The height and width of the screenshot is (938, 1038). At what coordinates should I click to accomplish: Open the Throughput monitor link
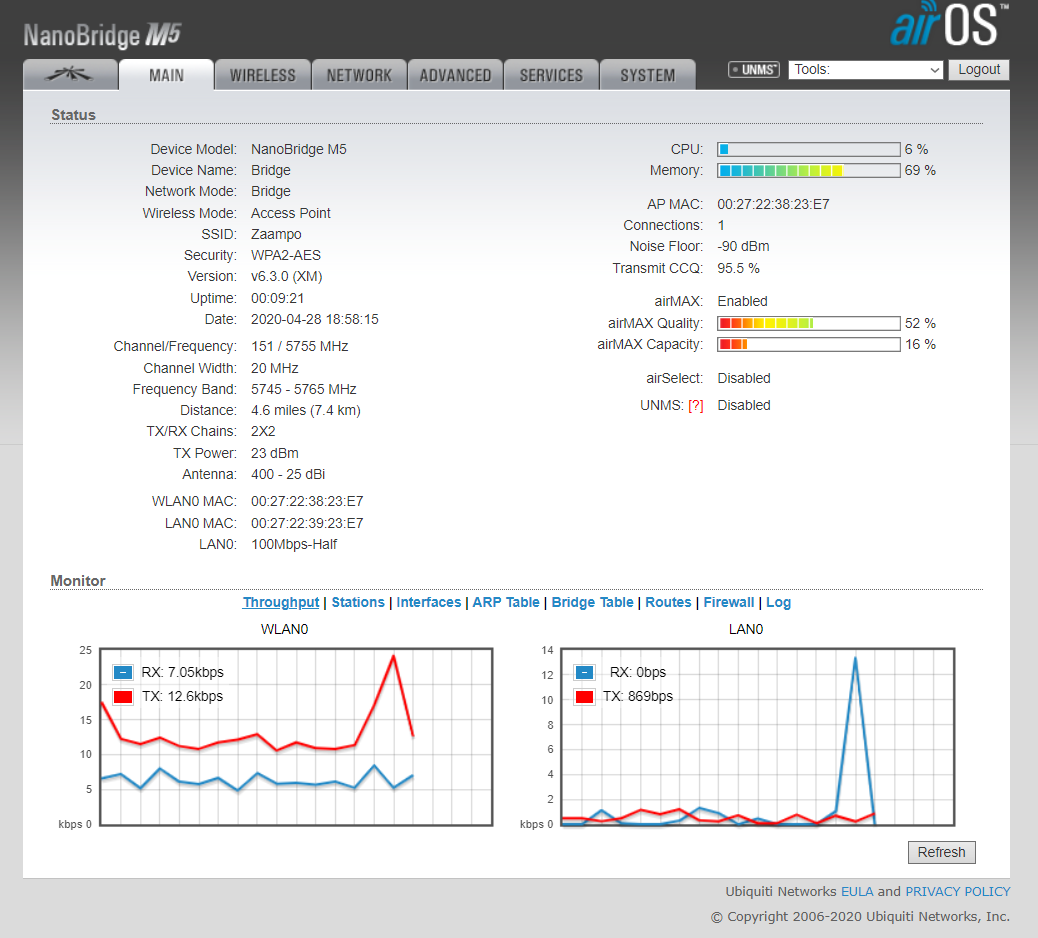[x=281, y=602]
